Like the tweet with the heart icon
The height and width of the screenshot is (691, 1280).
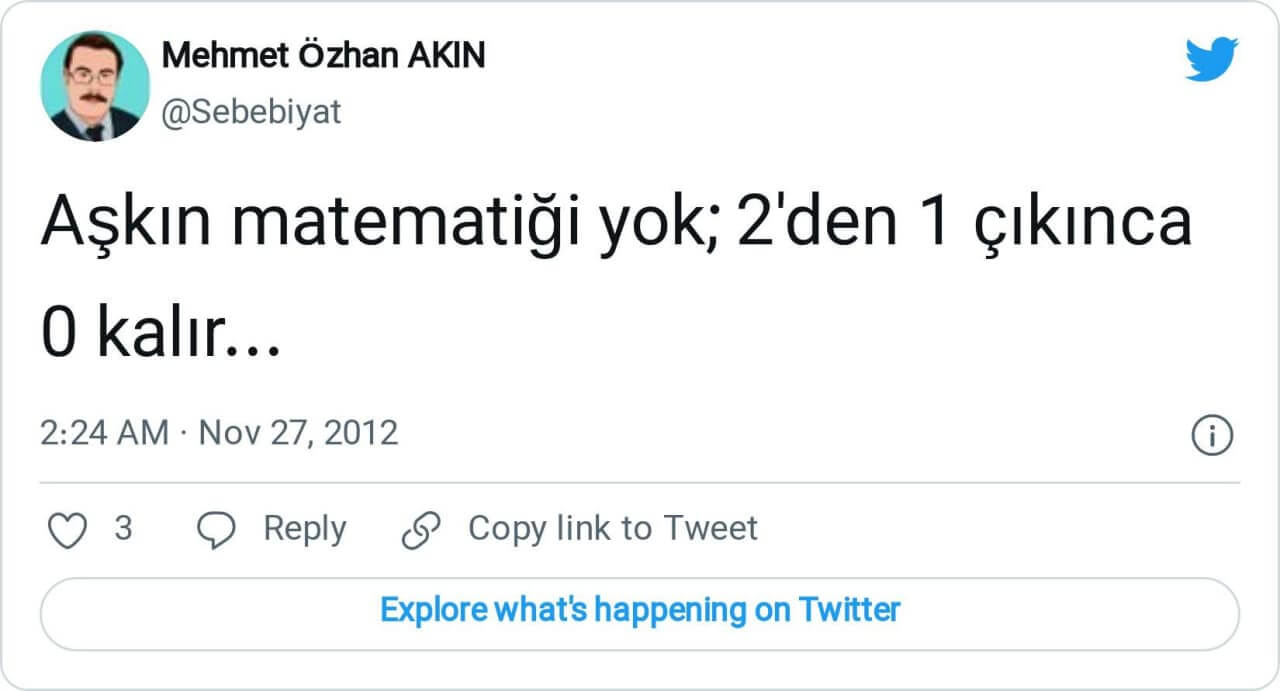tap(68, 530)
